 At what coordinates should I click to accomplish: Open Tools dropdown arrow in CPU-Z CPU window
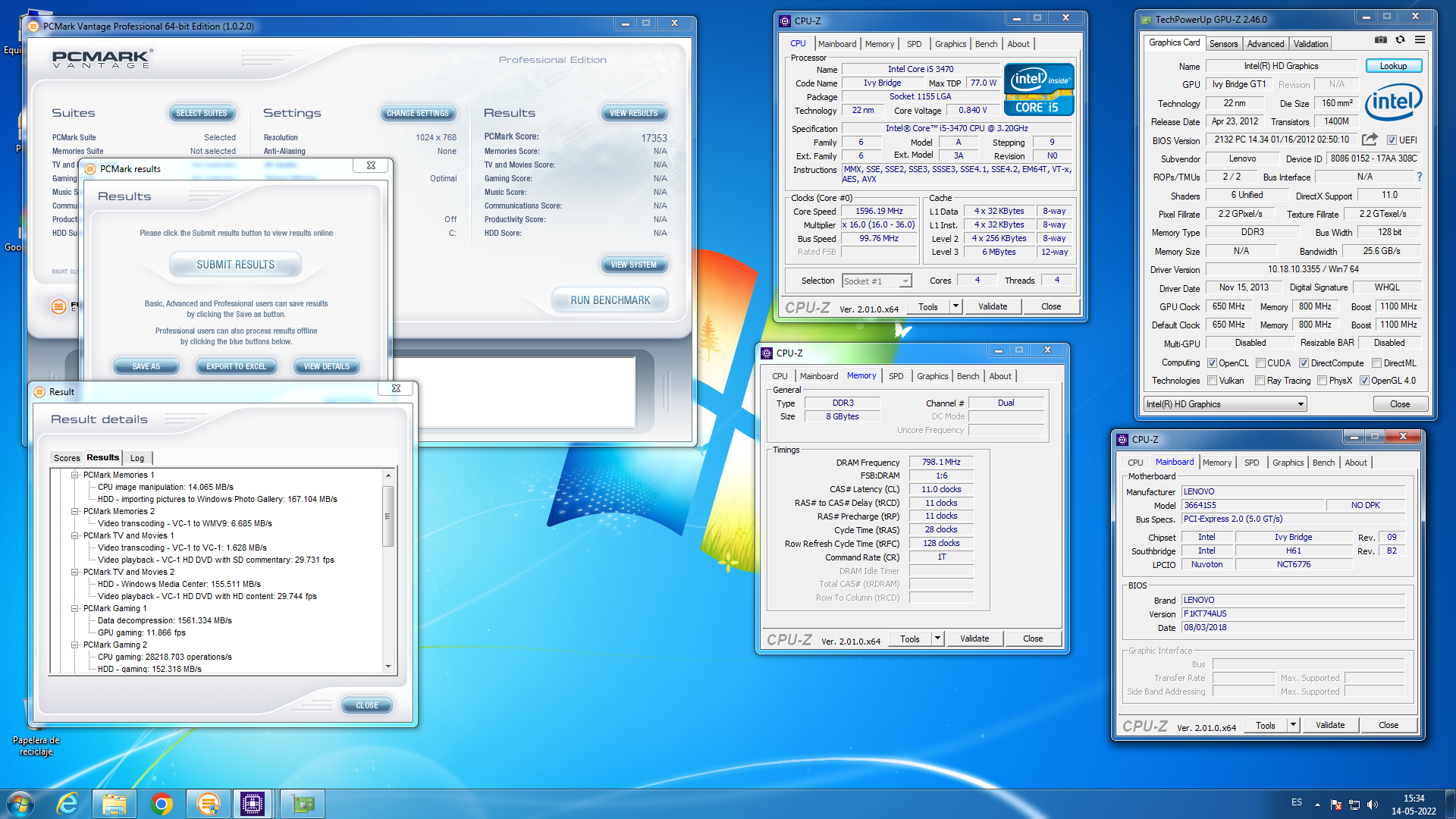[955, 306]
